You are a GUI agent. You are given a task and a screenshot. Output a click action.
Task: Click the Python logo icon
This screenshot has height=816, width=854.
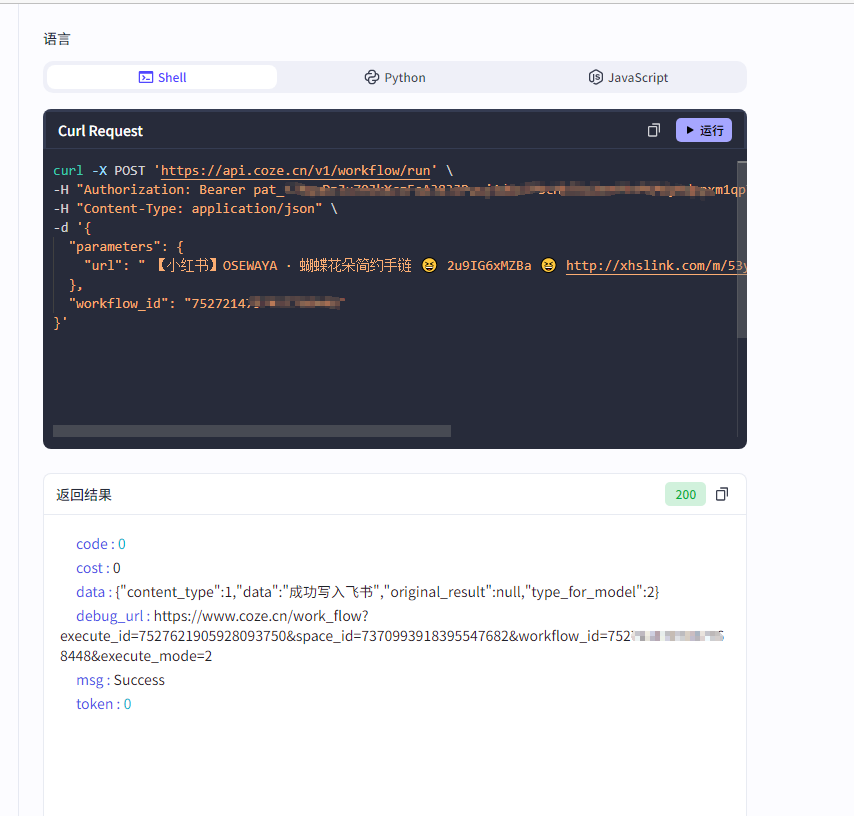click(372, 77)
